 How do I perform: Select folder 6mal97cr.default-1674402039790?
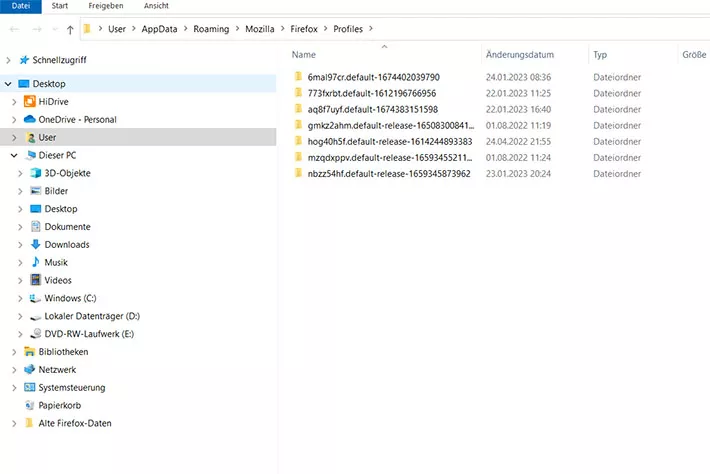374,77
